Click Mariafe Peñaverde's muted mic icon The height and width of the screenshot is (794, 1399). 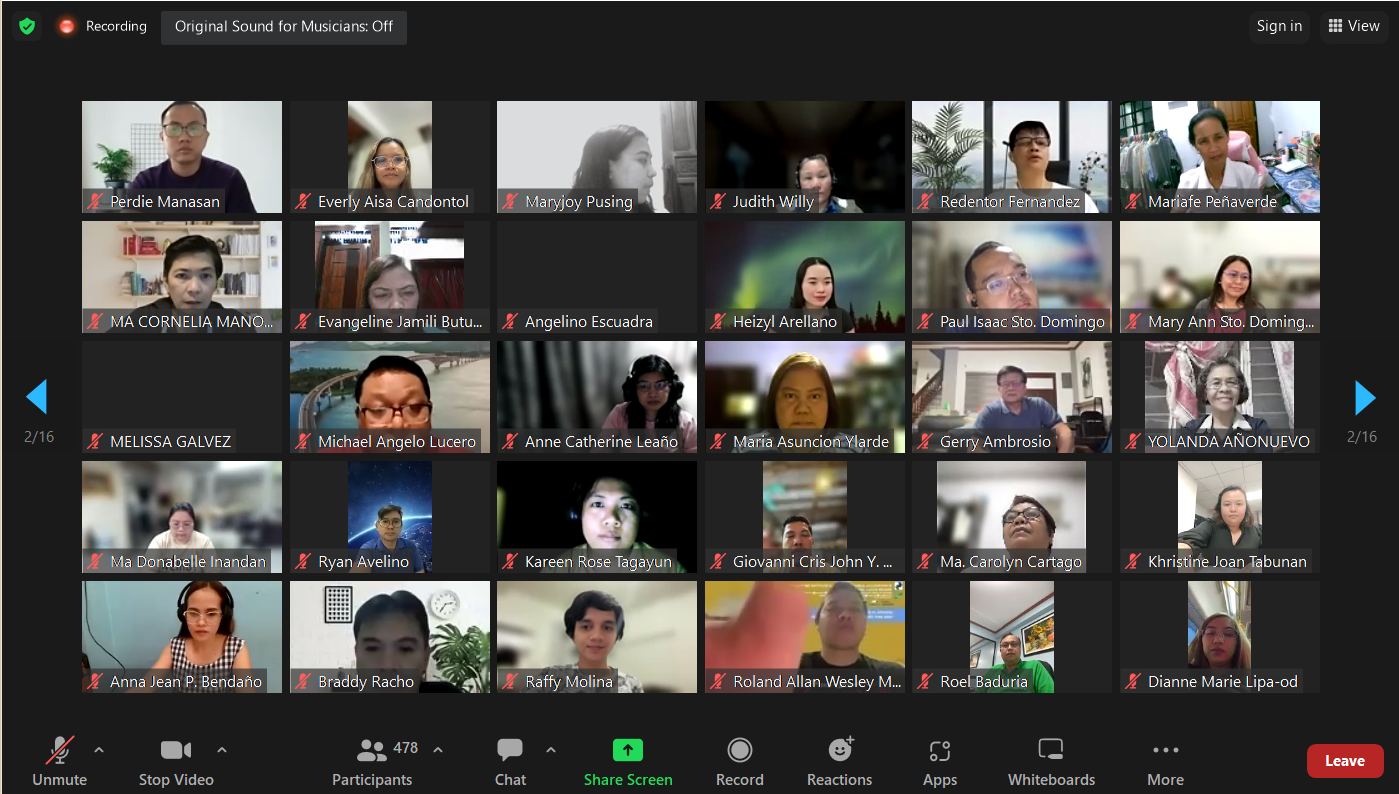click(1133, 201)
